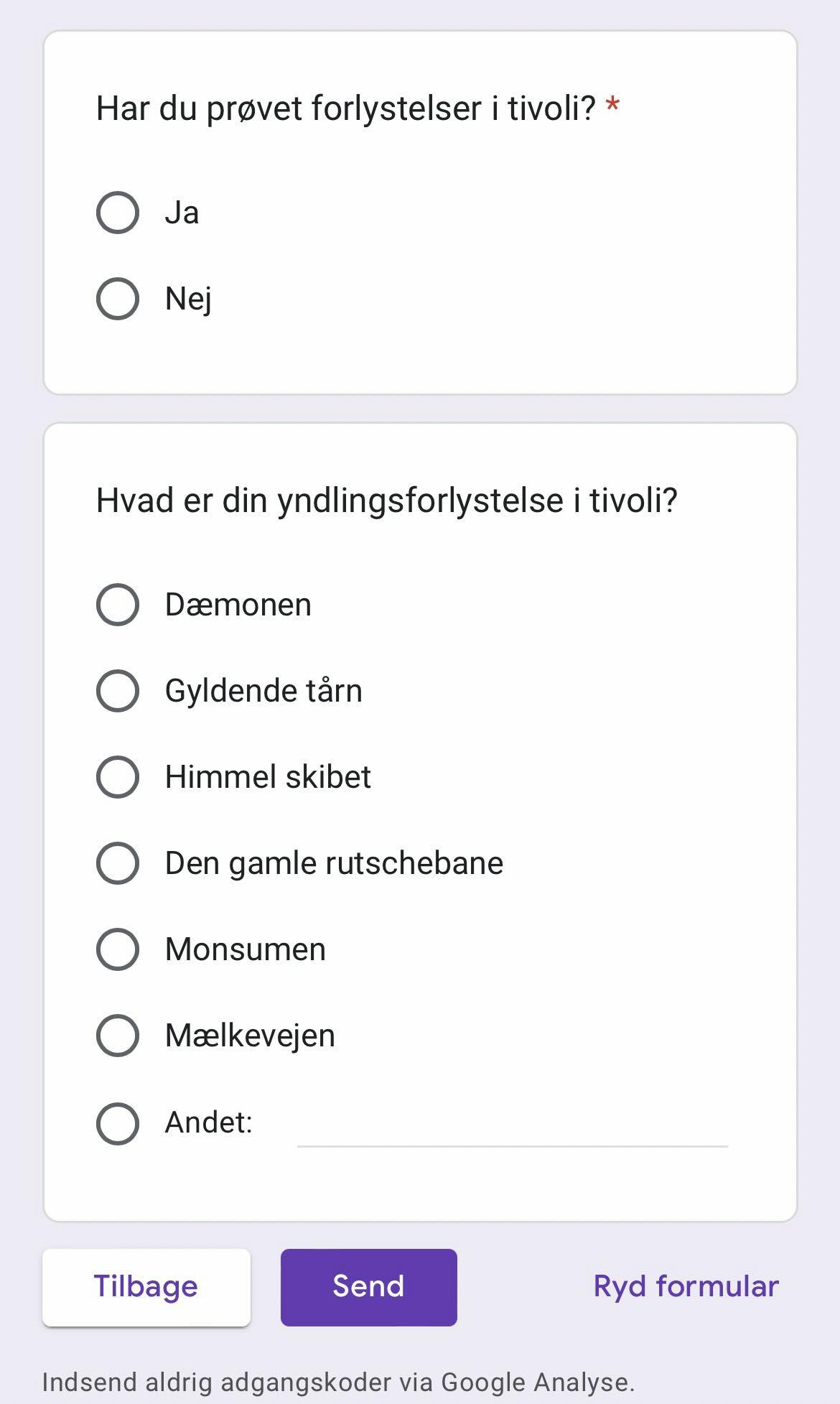Image resolution: width=840 pixels, height=1404 pixels.
Task: Select the Ja radio button
Action: [117, 212]
